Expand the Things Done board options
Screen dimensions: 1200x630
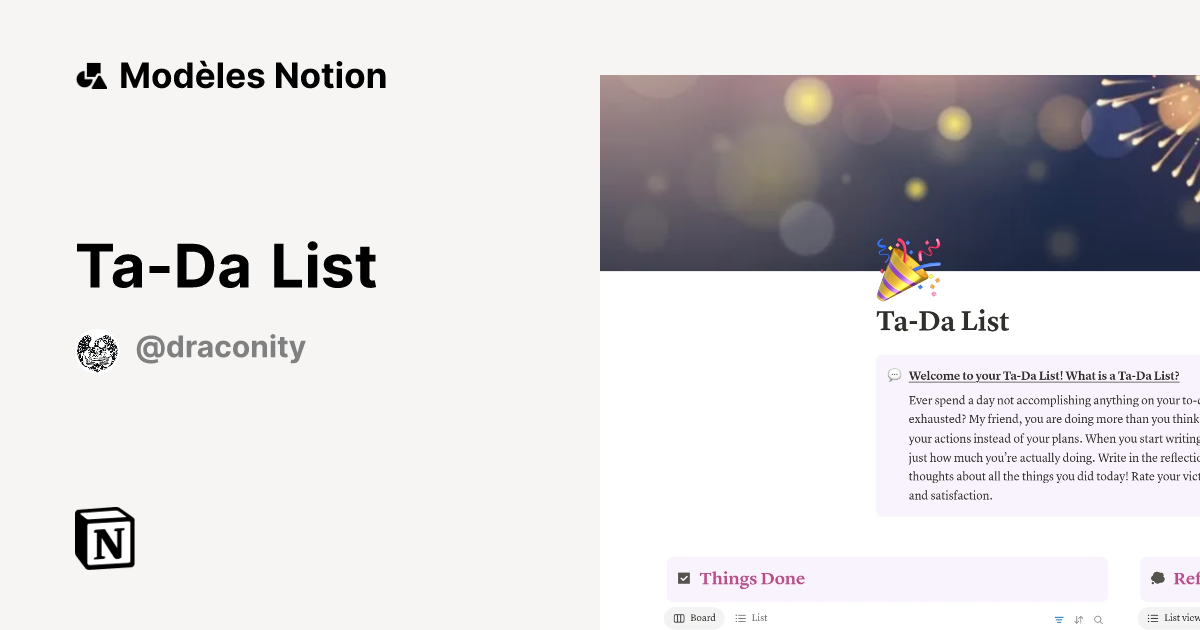(x=694, y=618)
